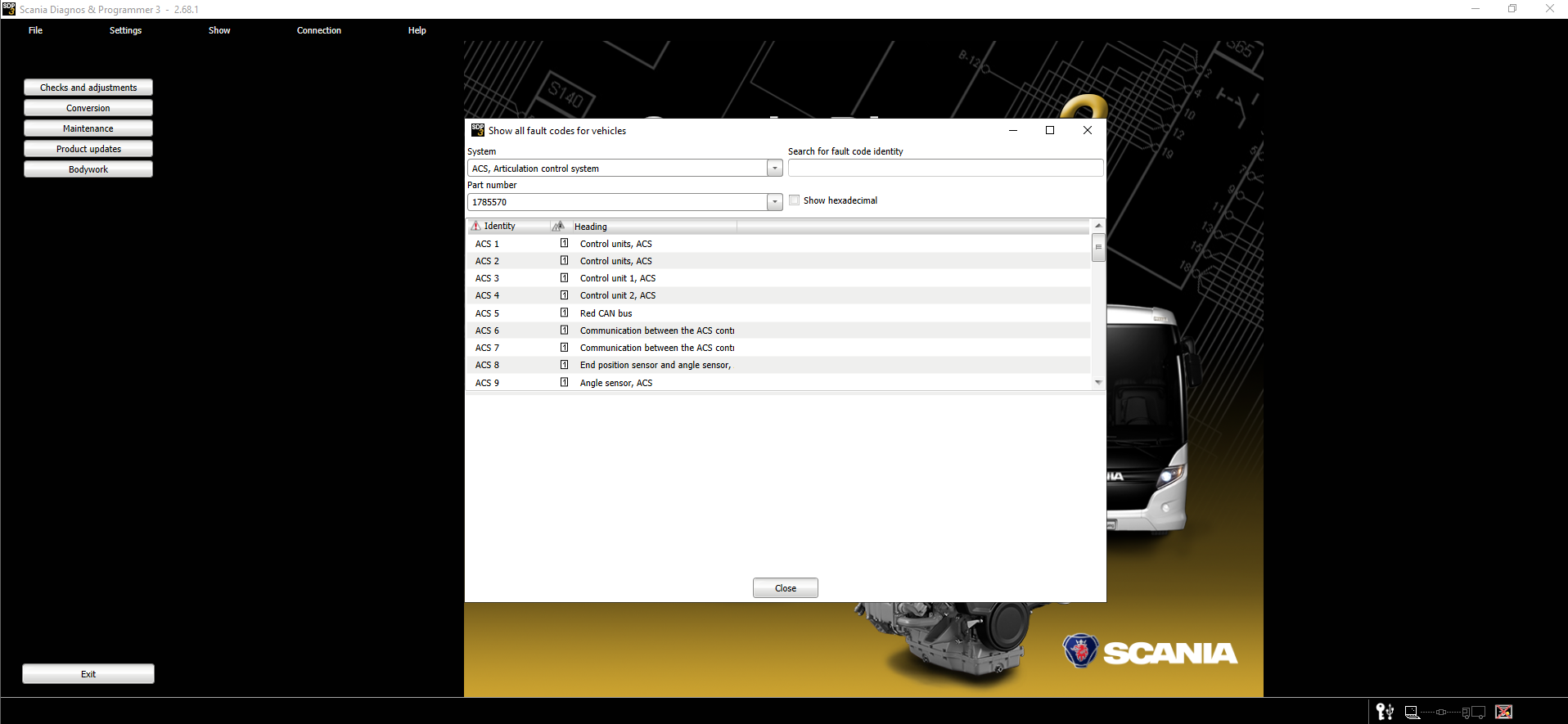
Task: Select the ACS 7 communication fault row
Action: (778, 348)
